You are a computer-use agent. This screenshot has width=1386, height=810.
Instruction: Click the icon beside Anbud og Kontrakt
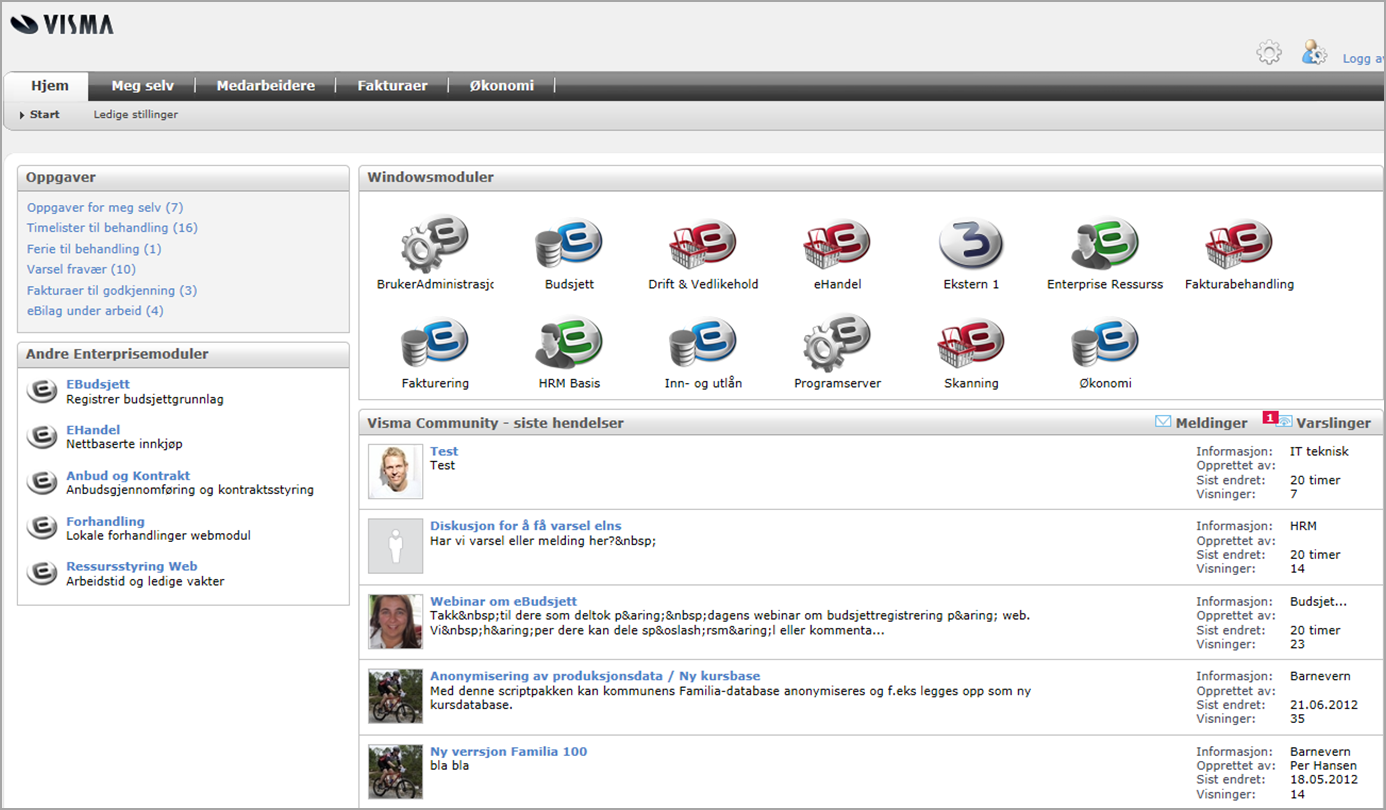point(42,482)
